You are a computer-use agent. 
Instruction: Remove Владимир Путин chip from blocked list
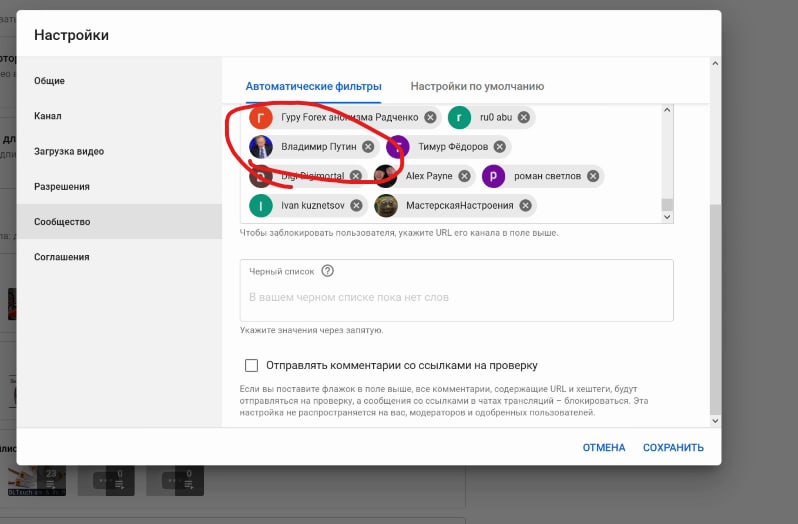pyautogui.click(x=368, y=147)
